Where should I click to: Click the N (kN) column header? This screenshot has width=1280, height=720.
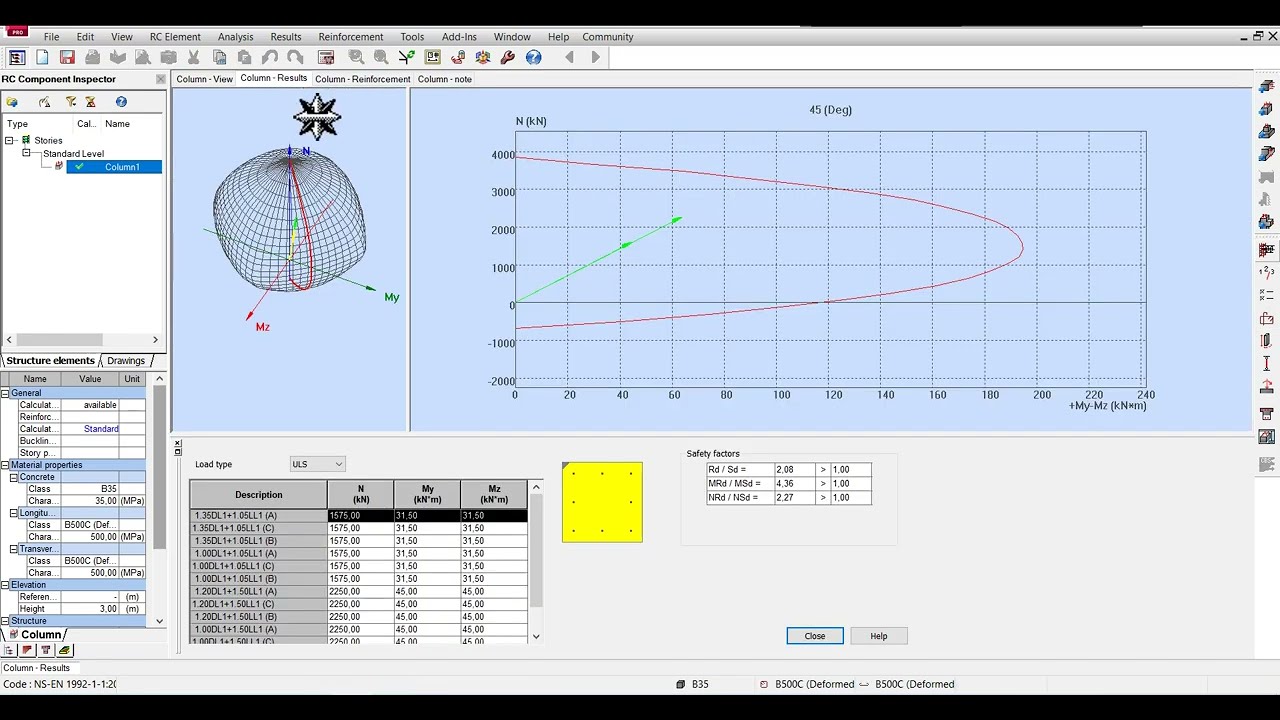[x=361, y=495]
